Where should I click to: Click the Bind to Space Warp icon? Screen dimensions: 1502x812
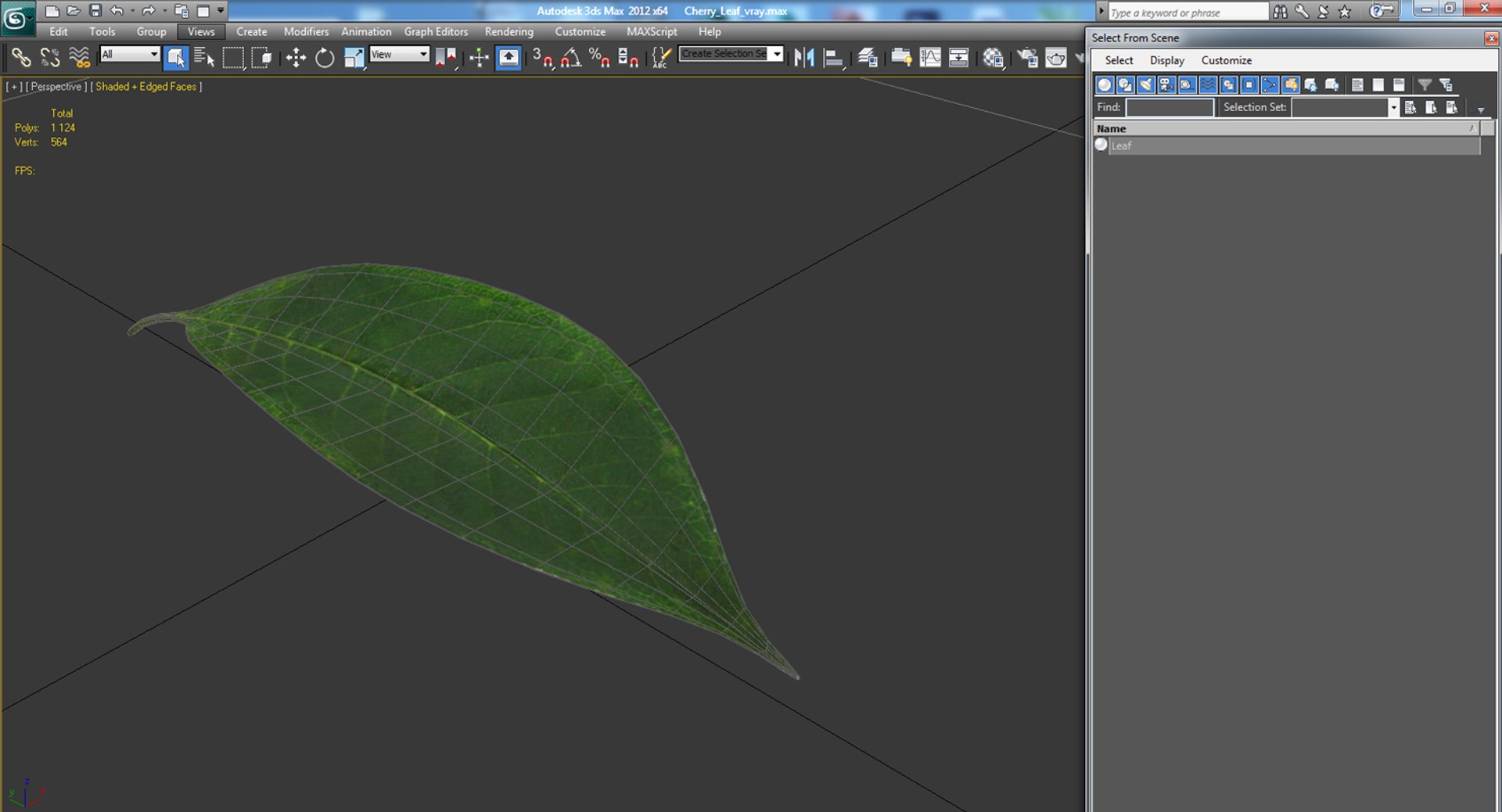(79, 58)
